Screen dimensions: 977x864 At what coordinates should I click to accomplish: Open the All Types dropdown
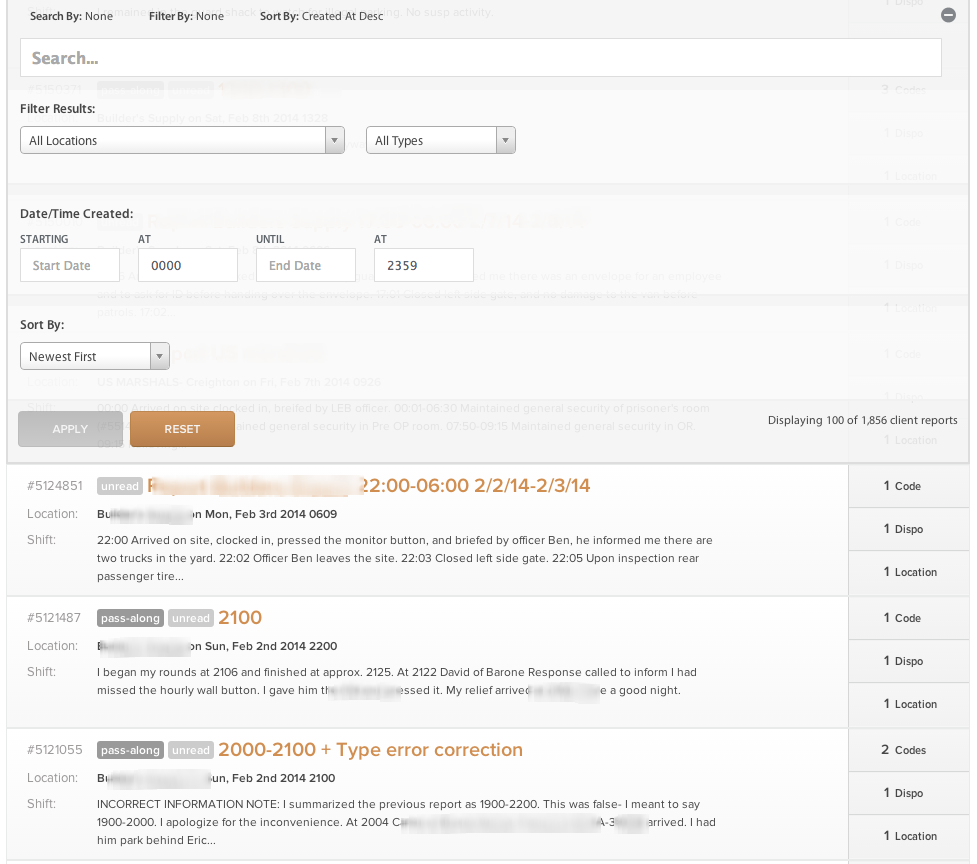pos(441,140)
